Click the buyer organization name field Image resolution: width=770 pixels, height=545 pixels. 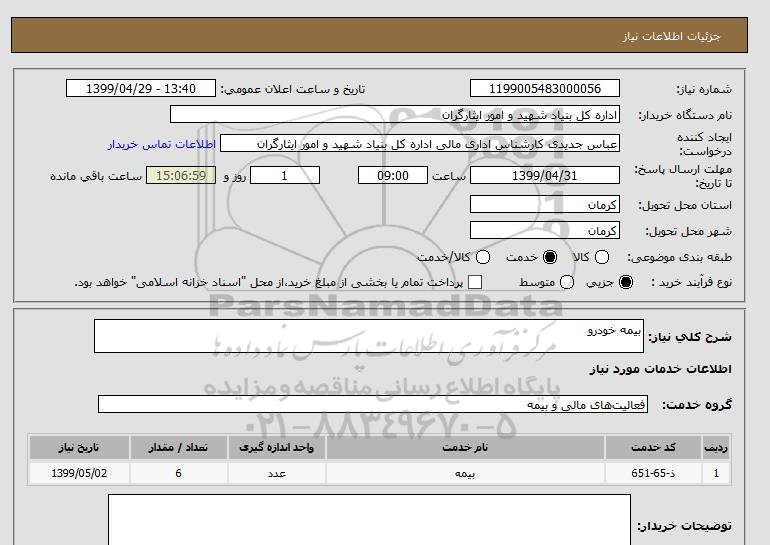[395, 115]
